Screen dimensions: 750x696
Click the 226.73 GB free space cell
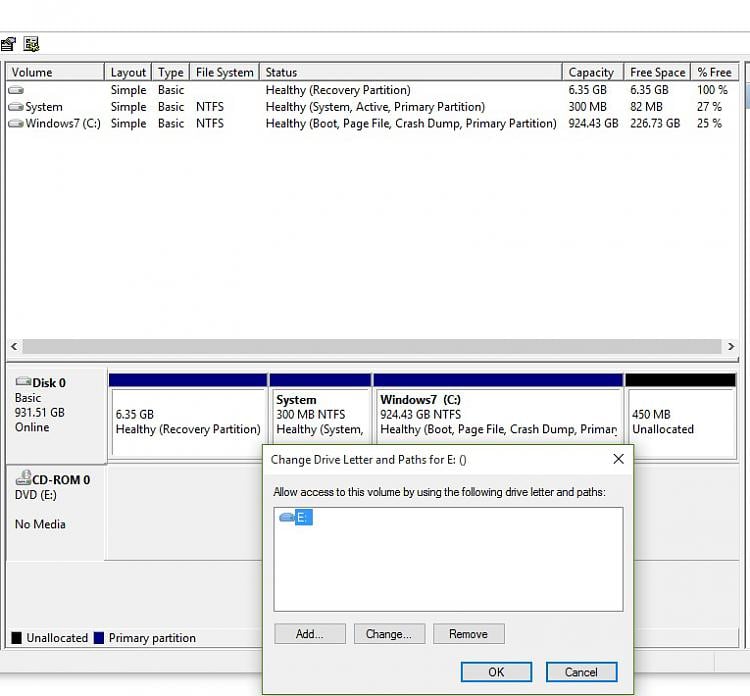click(655, 123)
